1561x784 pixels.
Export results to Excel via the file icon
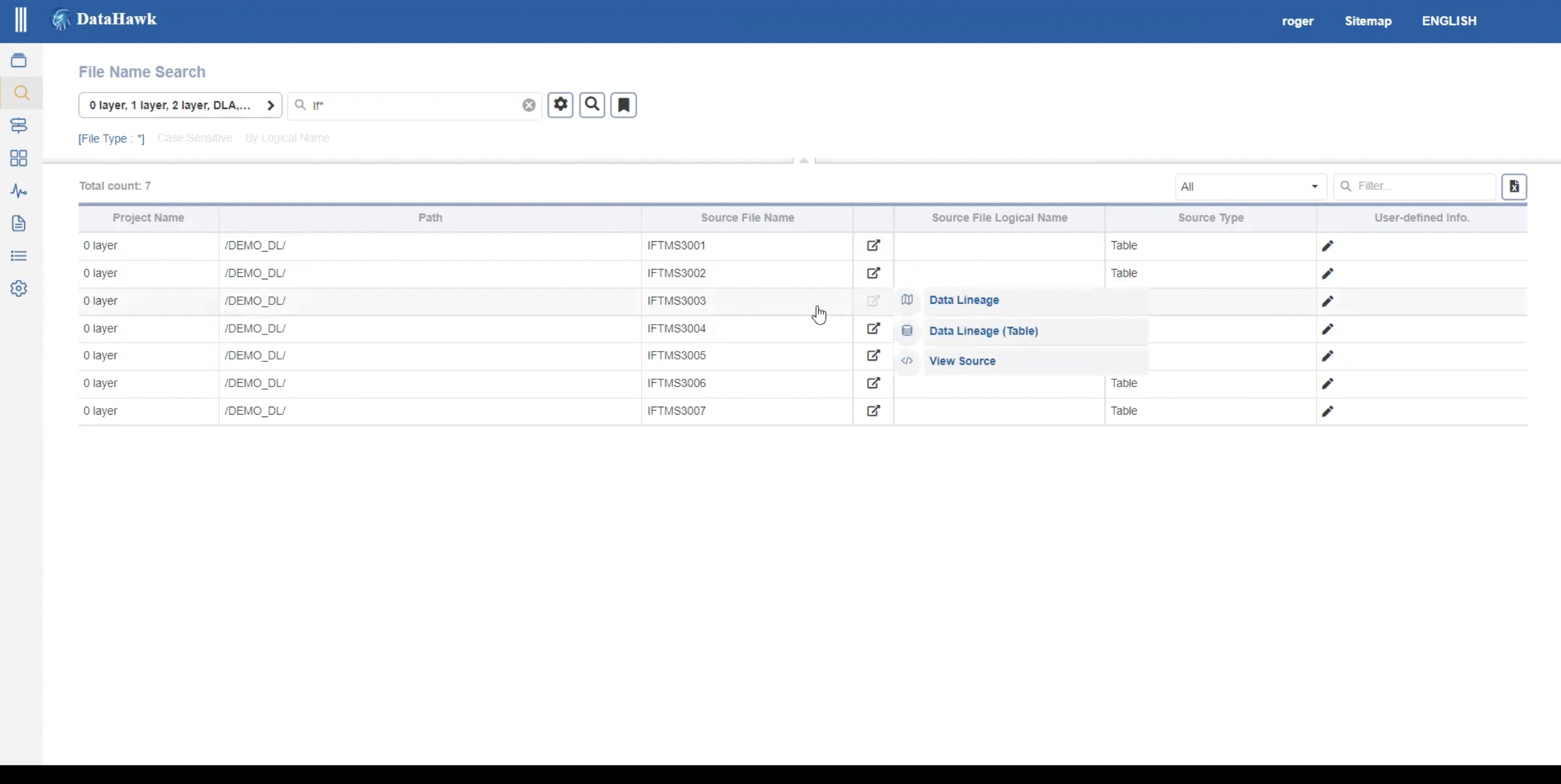[x=1514, y=187]
